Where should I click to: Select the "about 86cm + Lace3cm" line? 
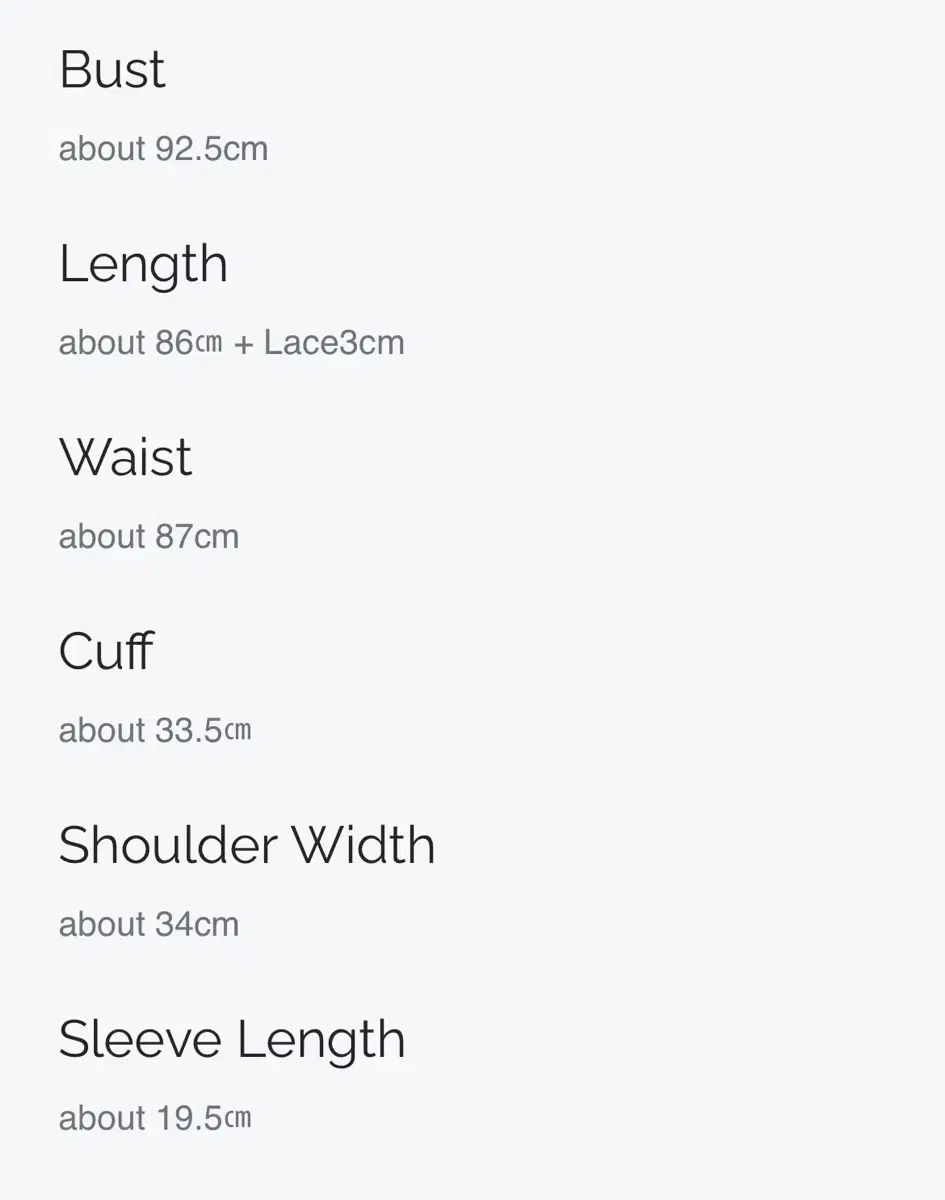(x=231, y=343)
